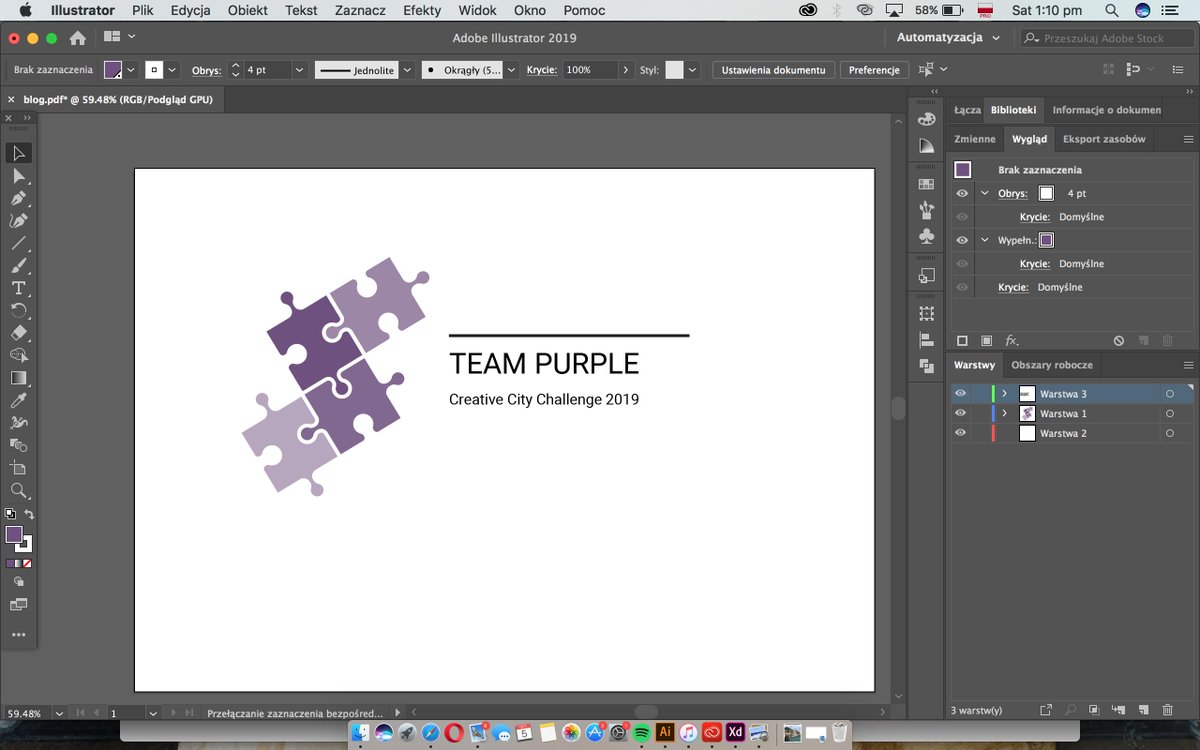Screen dimensions: 1200x750
Task: Click Obrys stroke color swatch in Wygląd
Action: pos(1046,193)
